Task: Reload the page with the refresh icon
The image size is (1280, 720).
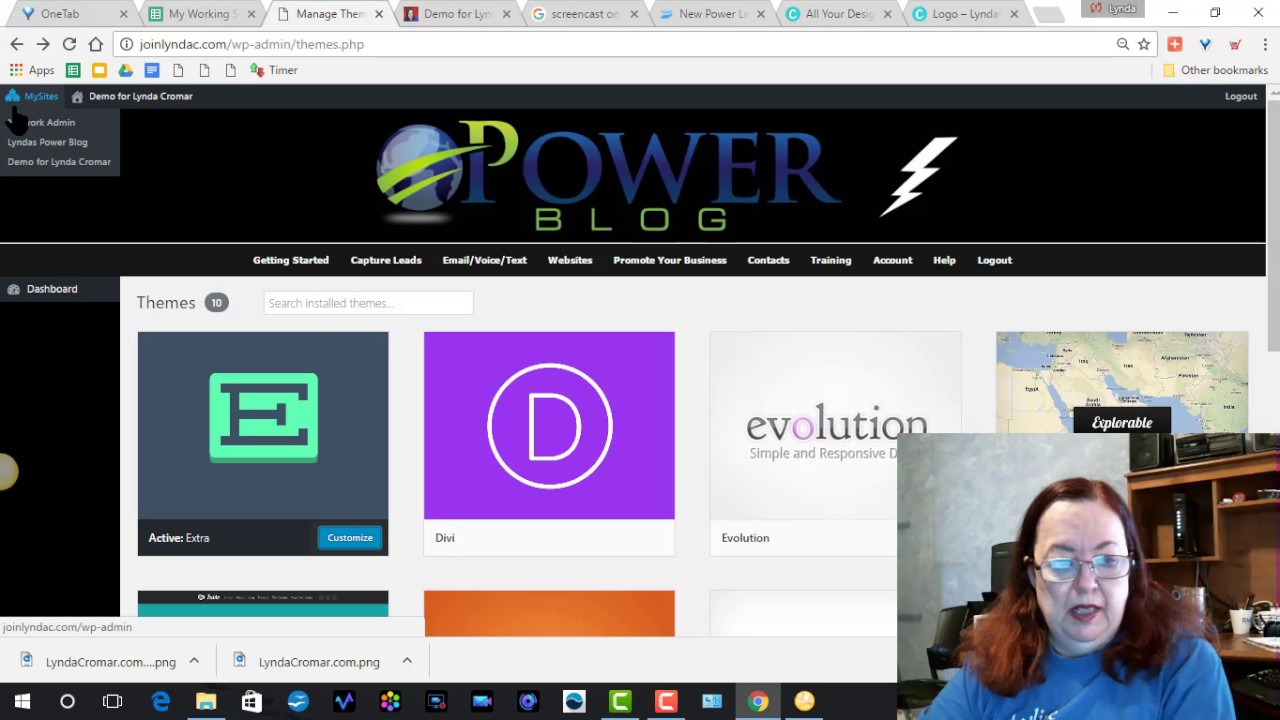Action: click(x=69, y=44)
